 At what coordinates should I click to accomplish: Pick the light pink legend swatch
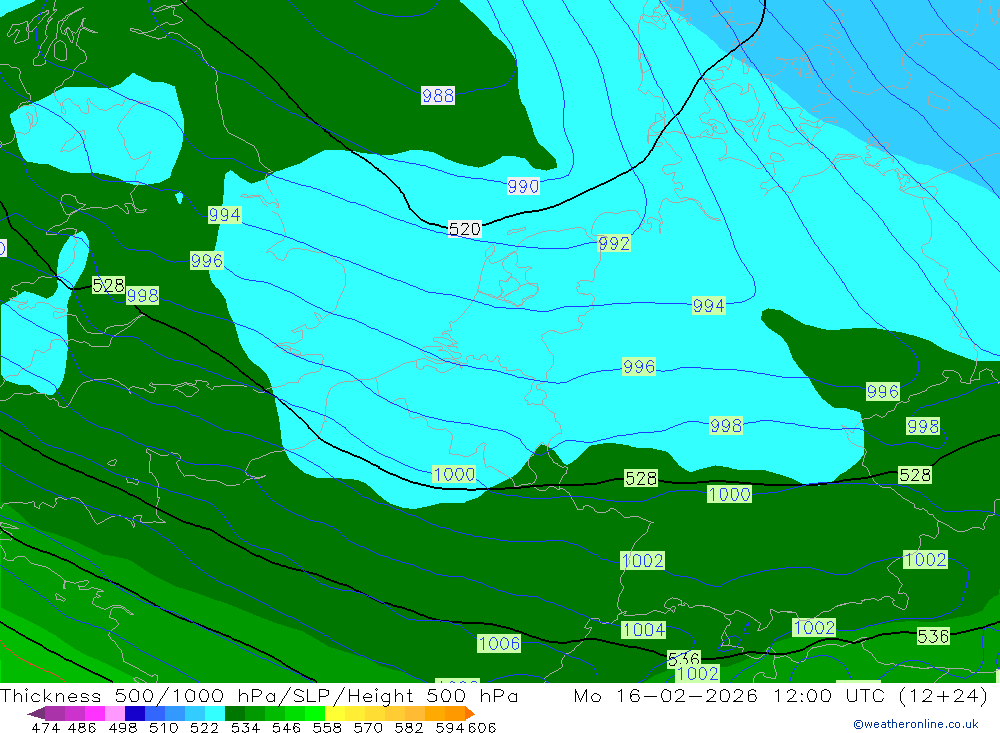coord(114,713)
